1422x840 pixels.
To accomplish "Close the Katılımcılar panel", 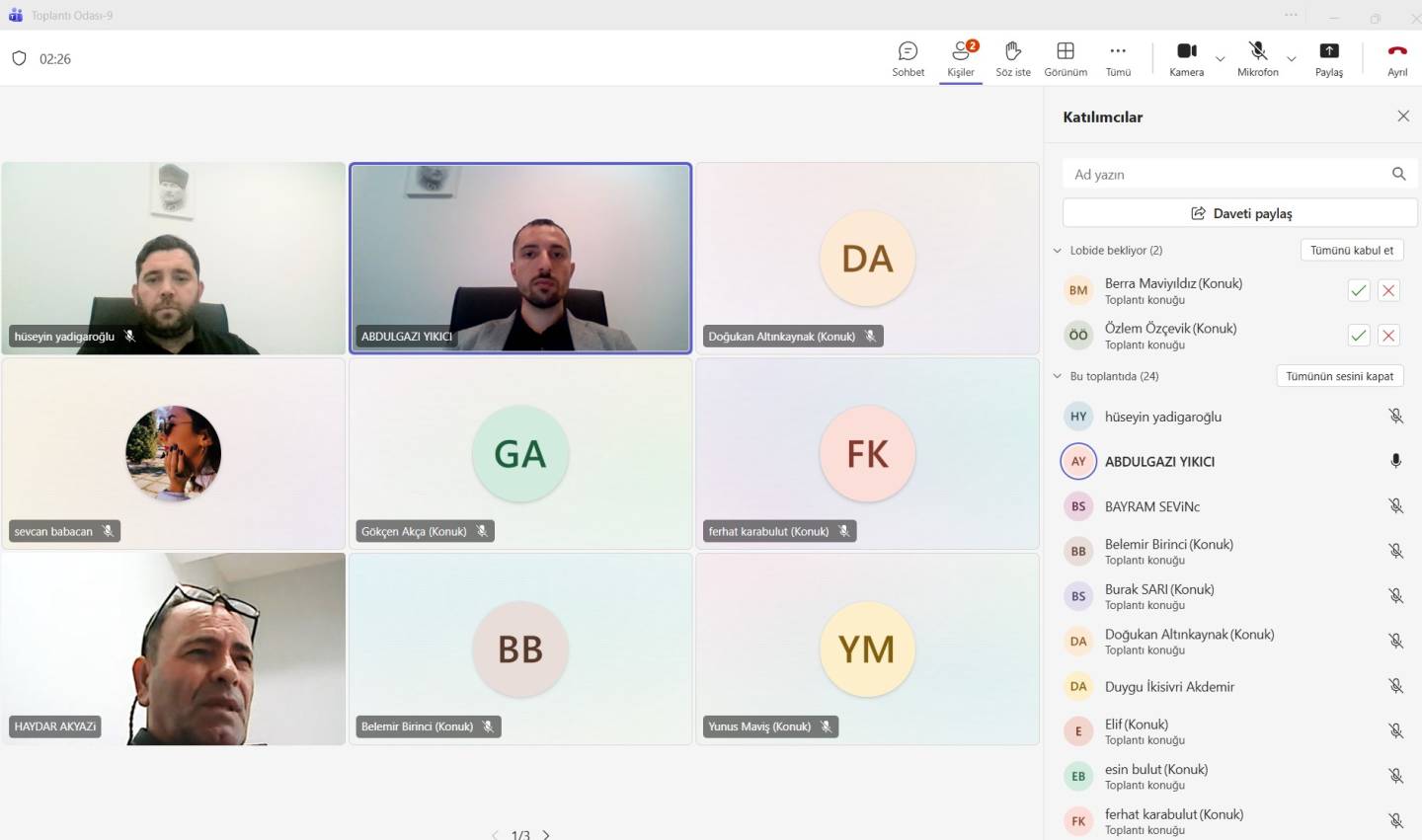I will click(x=1403, y=116).
